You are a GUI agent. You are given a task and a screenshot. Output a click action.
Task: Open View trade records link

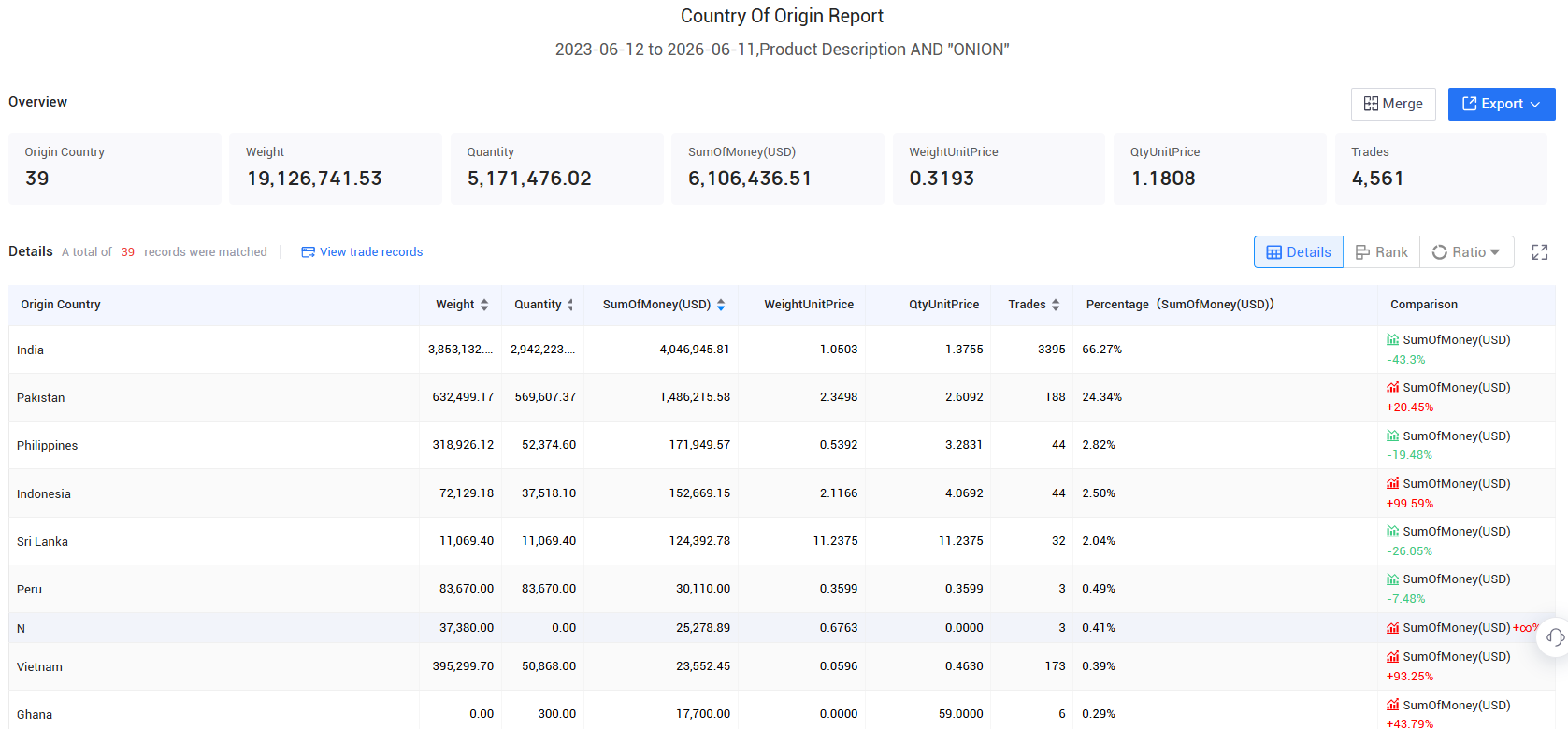[x=362, y=252]
